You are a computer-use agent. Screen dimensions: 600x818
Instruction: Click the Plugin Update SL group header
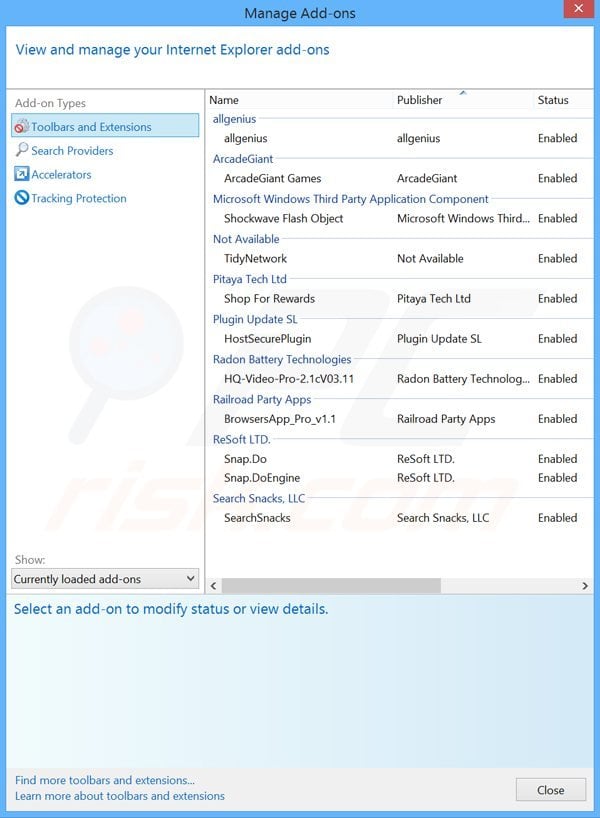pyautogui.click(x=255, y=320)
